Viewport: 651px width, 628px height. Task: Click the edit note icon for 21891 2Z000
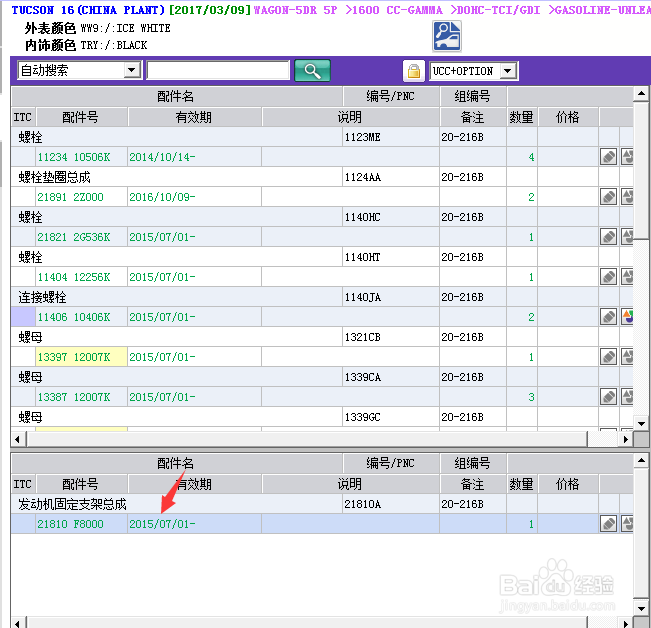[x=608, y=197]
